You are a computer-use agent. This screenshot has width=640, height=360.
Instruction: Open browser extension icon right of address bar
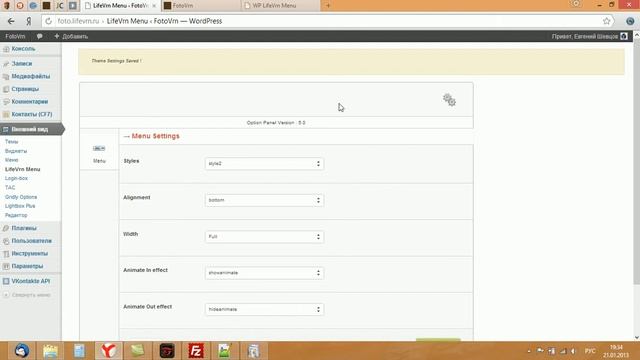(630, 21)
